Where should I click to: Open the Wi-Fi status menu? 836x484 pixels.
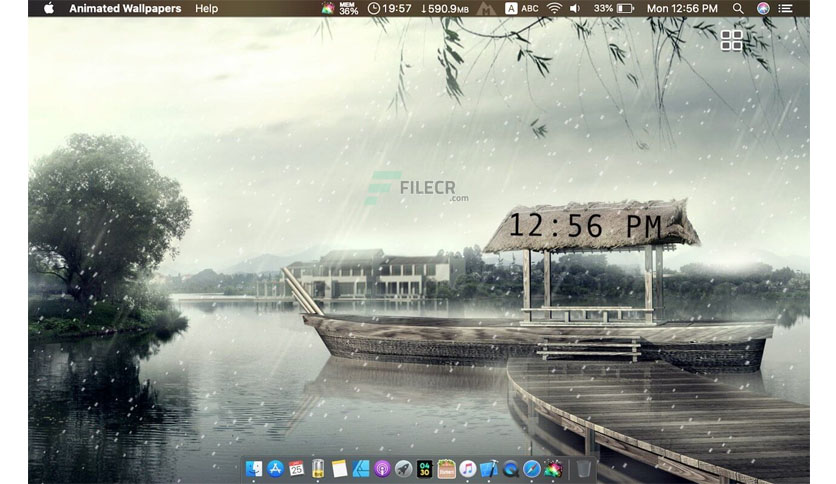[x=554, y=9]
